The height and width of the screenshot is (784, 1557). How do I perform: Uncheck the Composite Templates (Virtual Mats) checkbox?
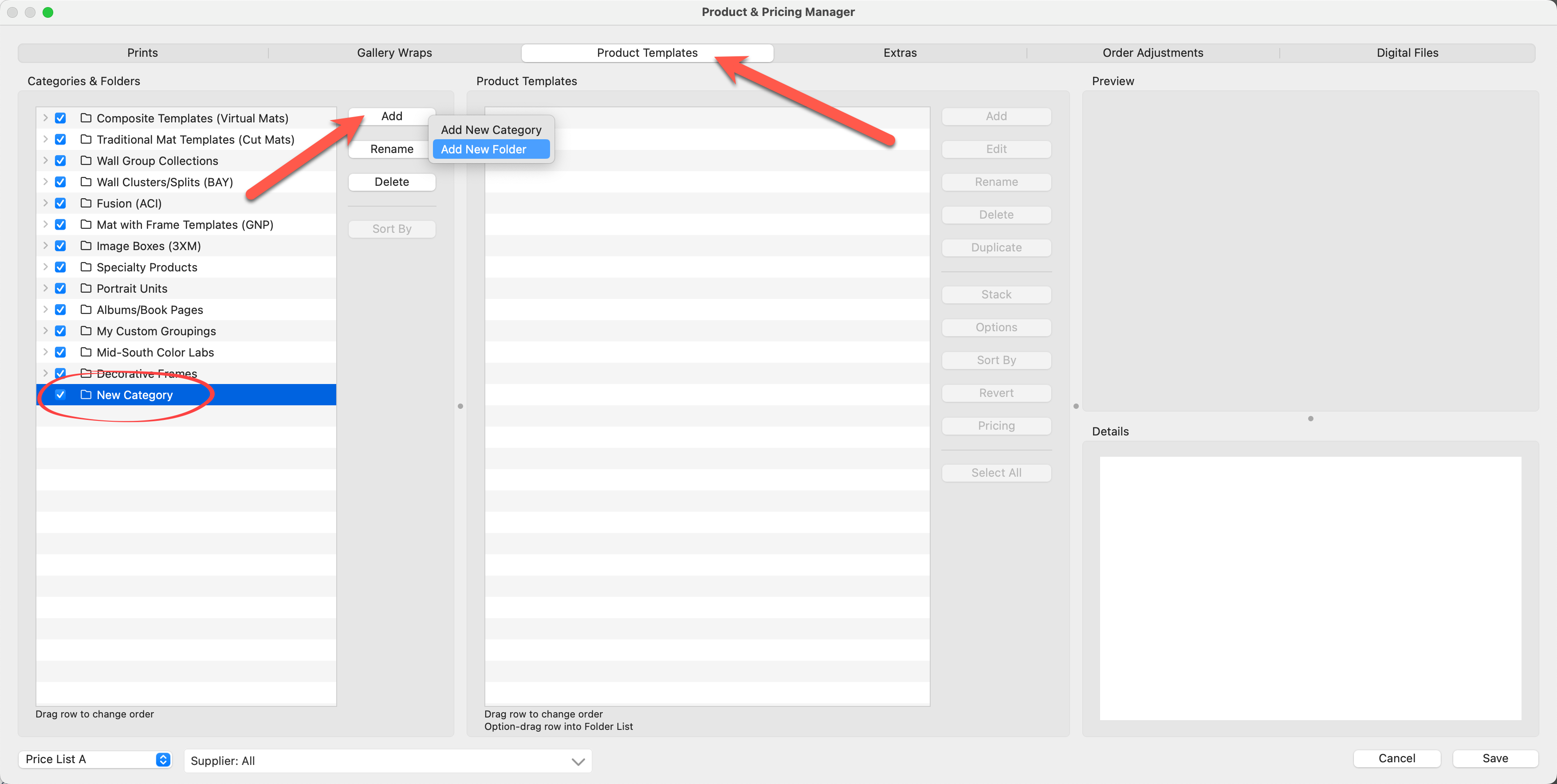coord(60,118)
